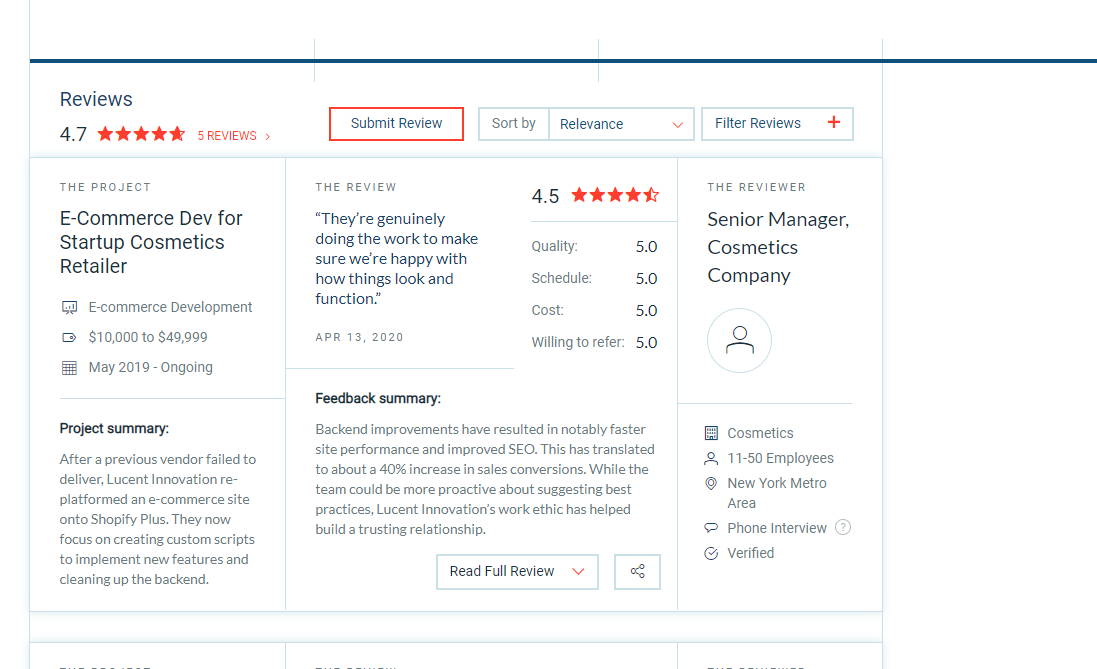This screenshot has width=1097, height=669.
Task: Click the Quality score 5.0
Action: coord(646,246)
